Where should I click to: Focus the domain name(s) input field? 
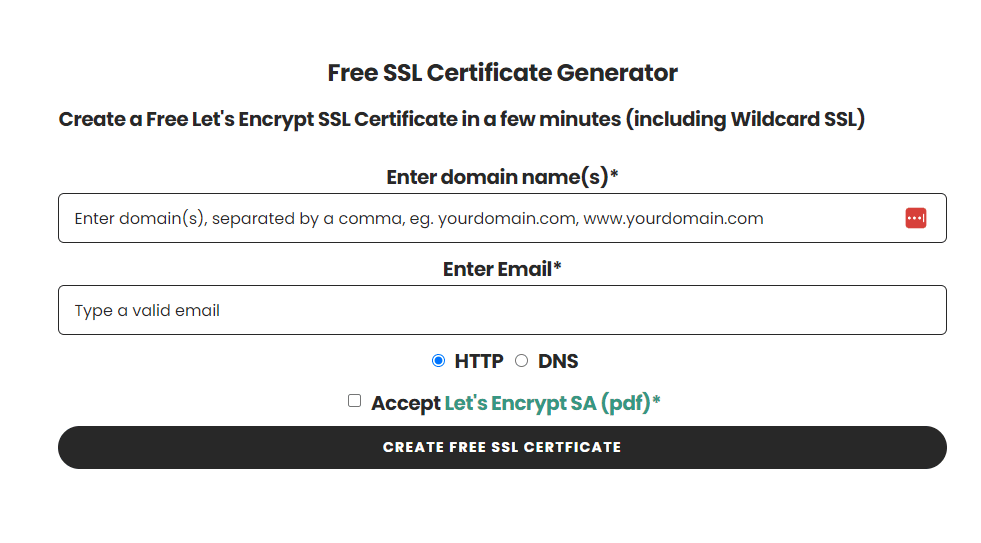point(502,218)
